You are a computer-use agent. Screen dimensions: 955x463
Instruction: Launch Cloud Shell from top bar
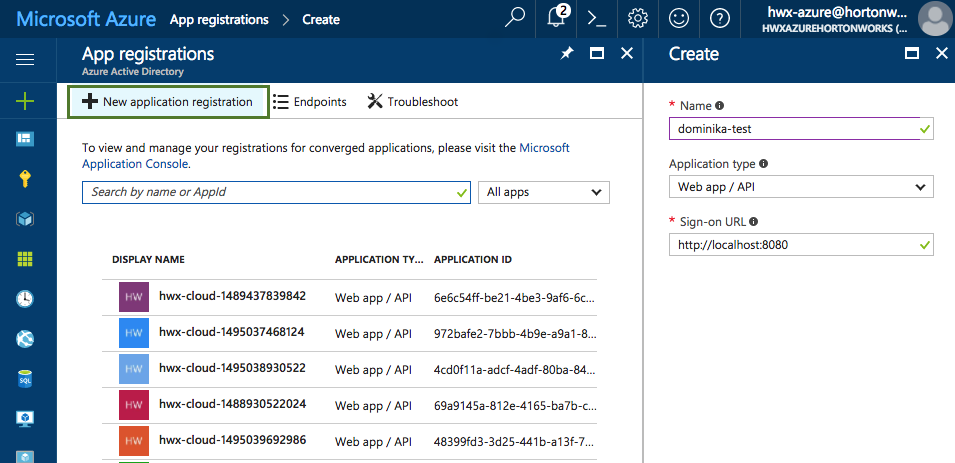click(597, 18)
